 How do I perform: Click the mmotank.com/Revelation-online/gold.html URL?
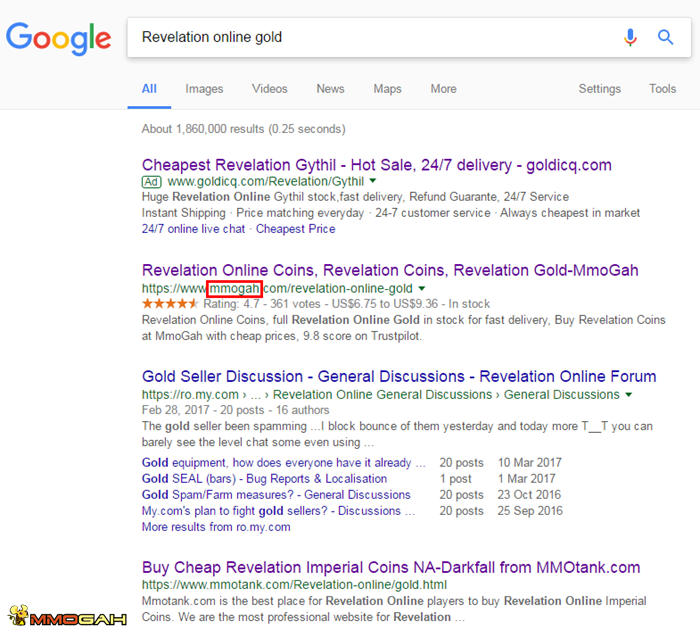coord(294,585)
